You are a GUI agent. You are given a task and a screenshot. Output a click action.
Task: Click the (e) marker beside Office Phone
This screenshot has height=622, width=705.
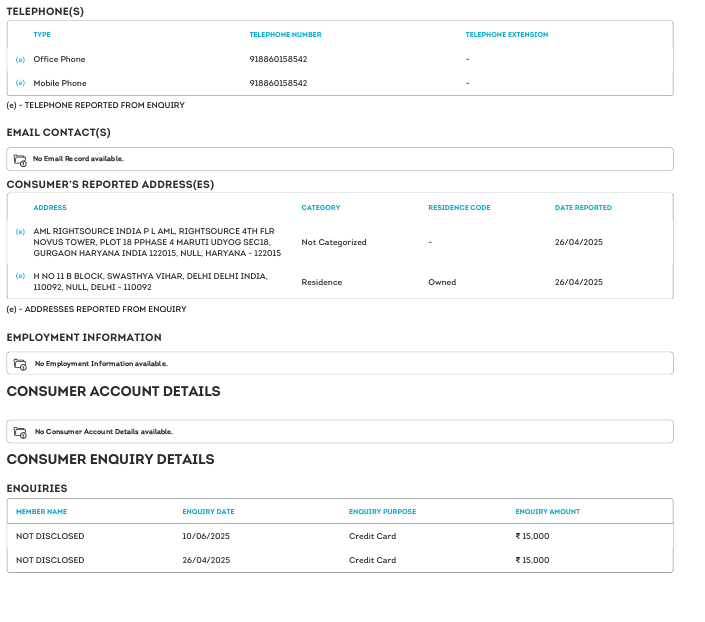point(20,60)
